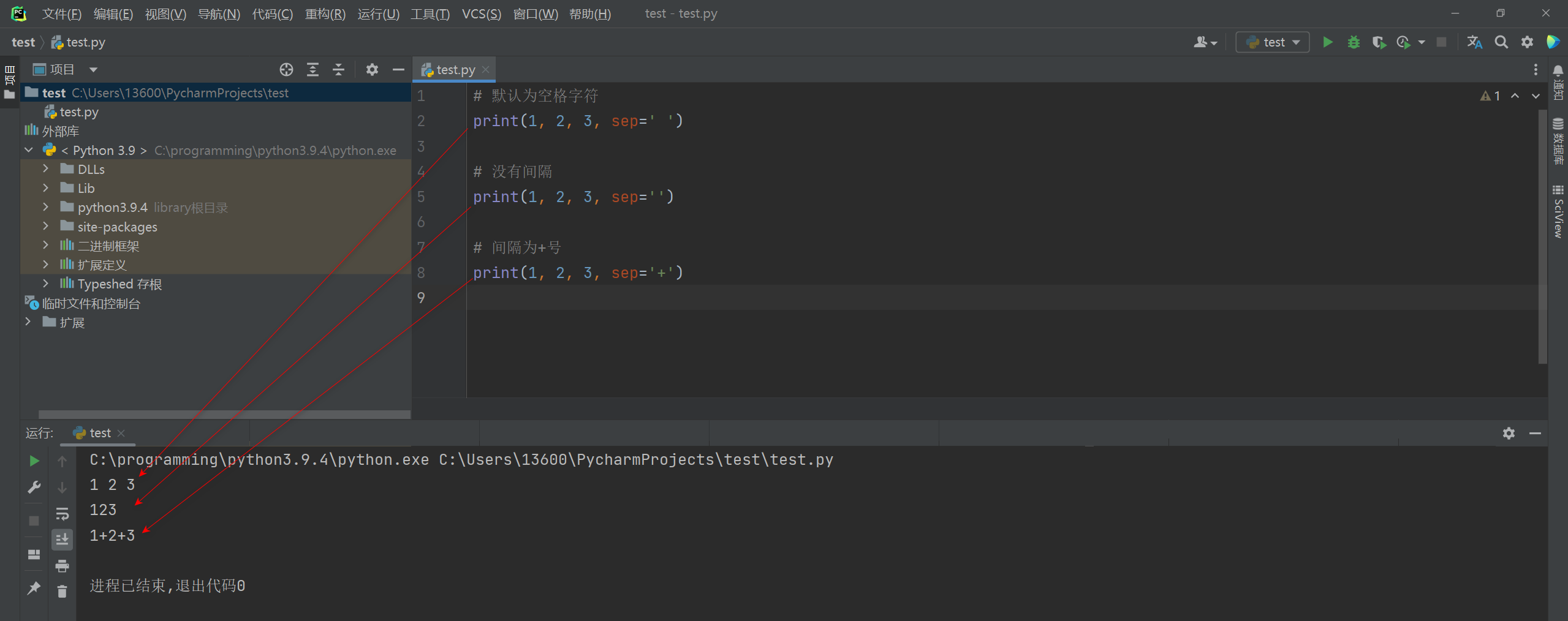Open the 重构(R) menu
Screen dimensions: 1568x621
[x=325, y=13]
